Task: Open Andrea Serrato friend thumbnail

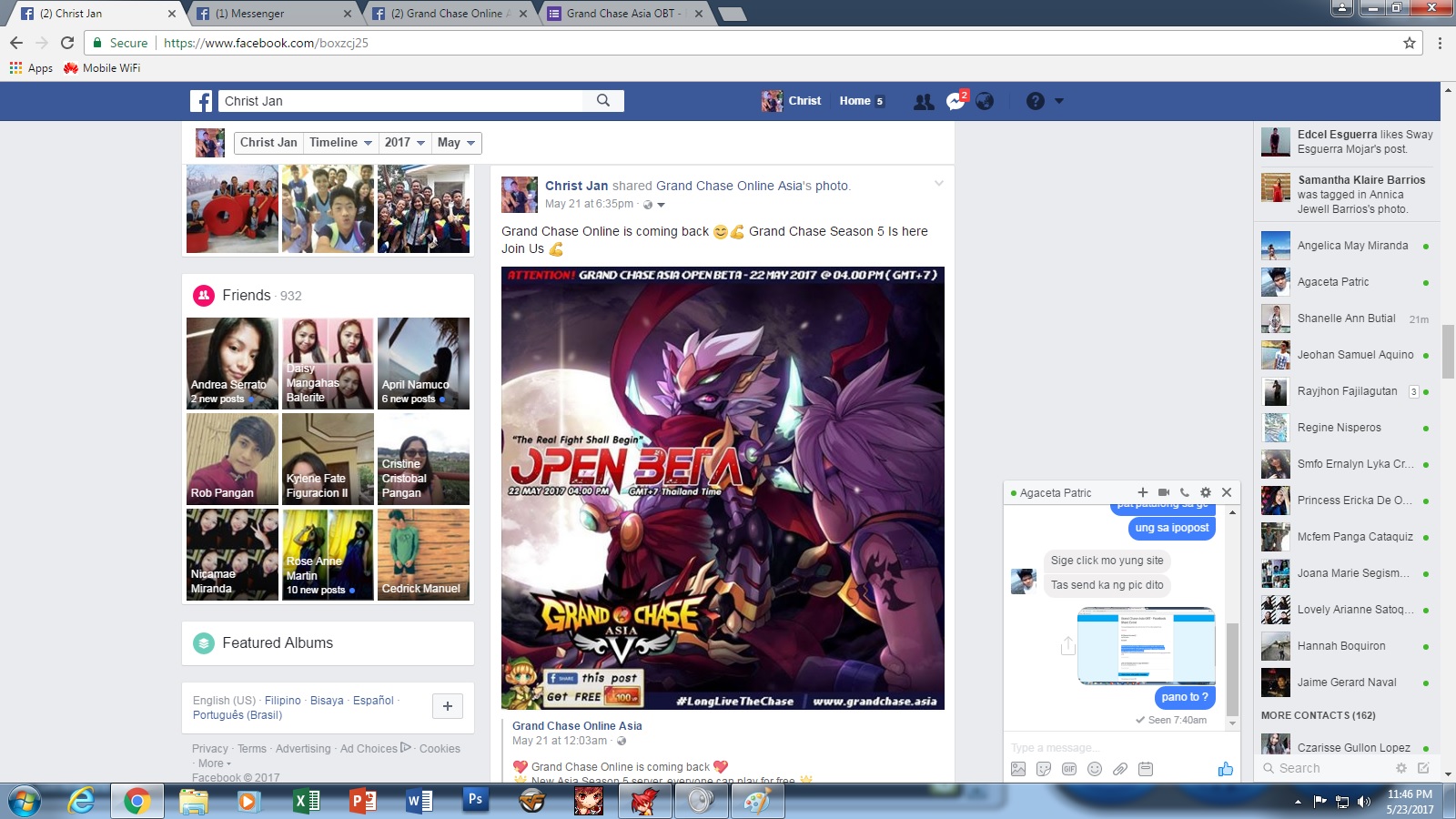Action: coord(232,363)
